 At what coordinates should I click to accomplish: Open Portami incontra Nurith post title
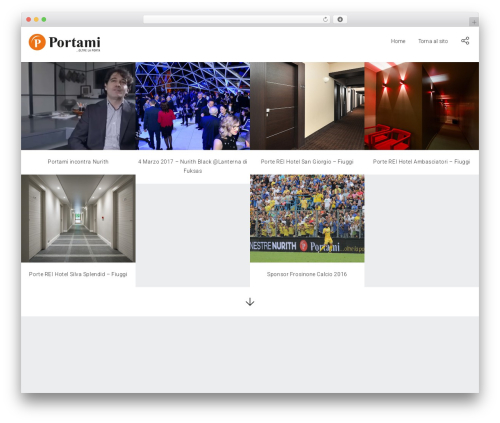78,162
